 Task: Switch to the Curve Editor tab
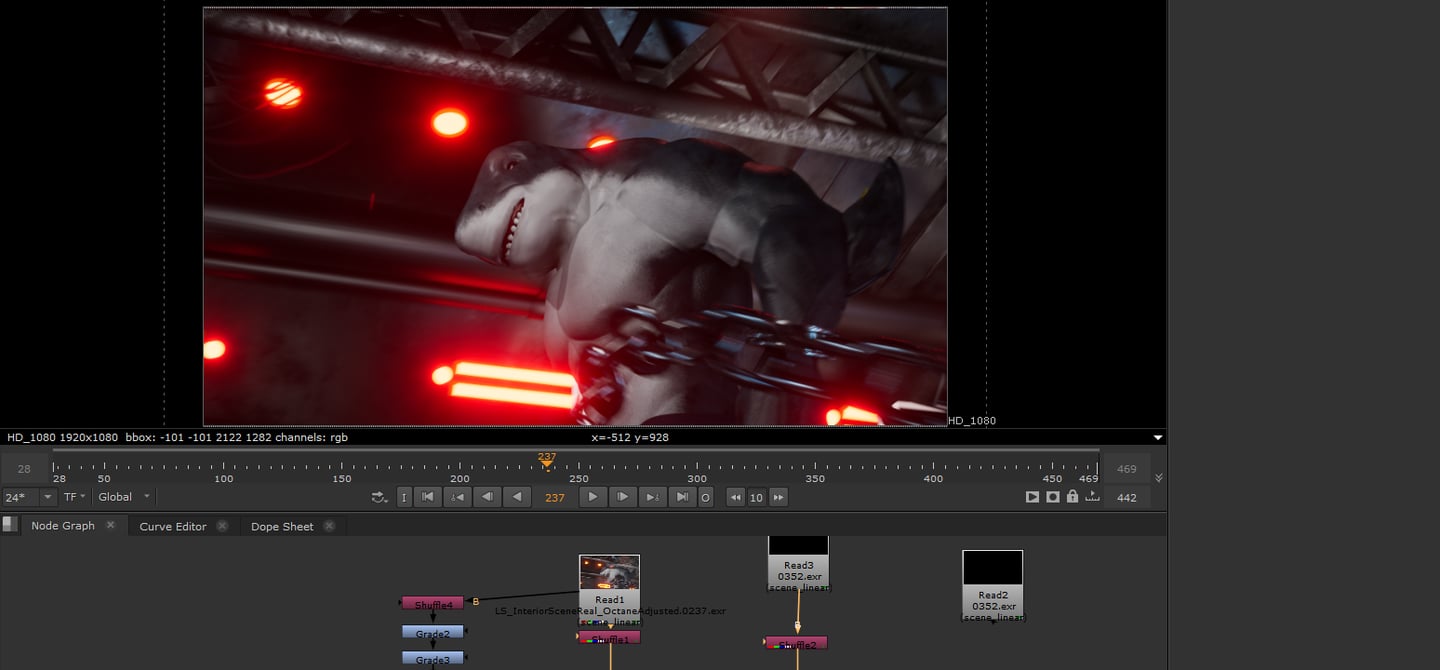[173, 526]
